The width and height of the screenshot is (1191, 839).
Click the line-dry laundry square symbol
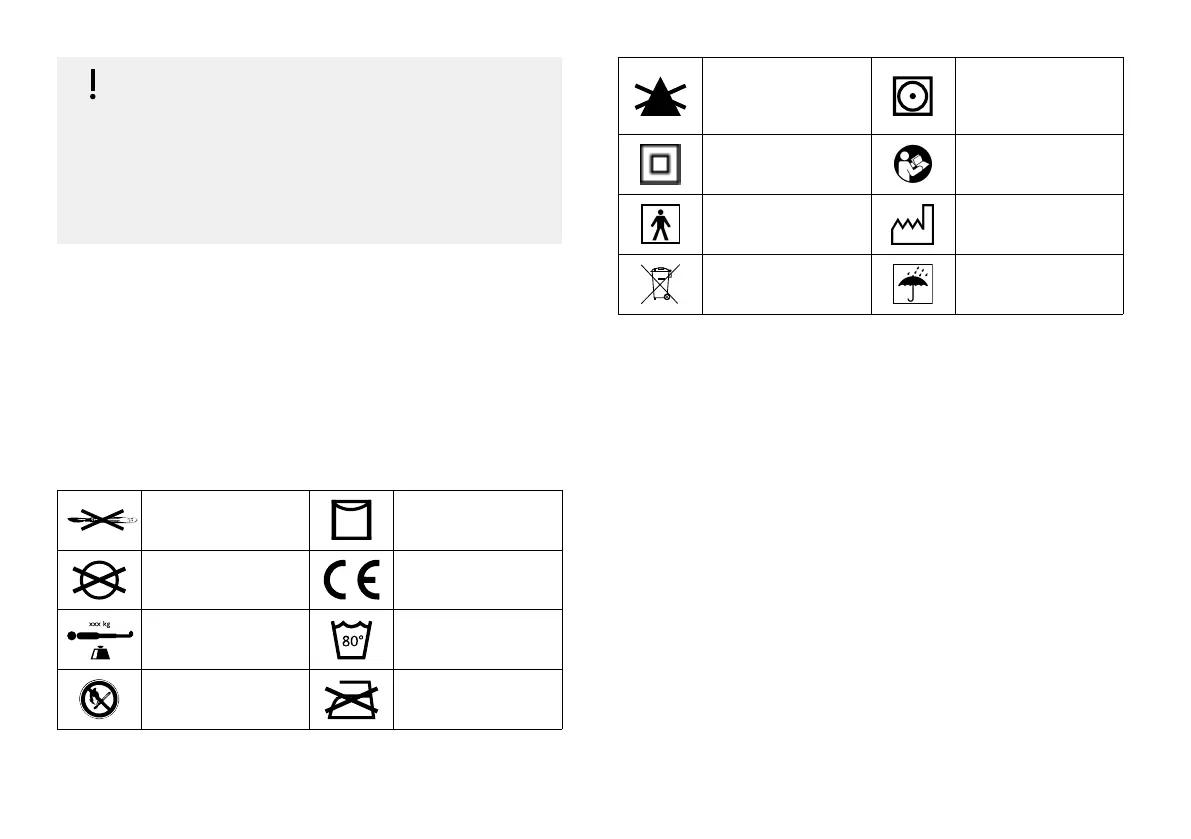352,520
